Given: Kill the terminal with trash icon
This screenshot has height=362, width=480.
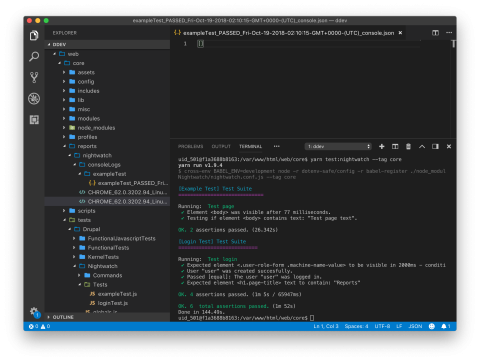Looking at the screenshot, I should pos(408,146).
